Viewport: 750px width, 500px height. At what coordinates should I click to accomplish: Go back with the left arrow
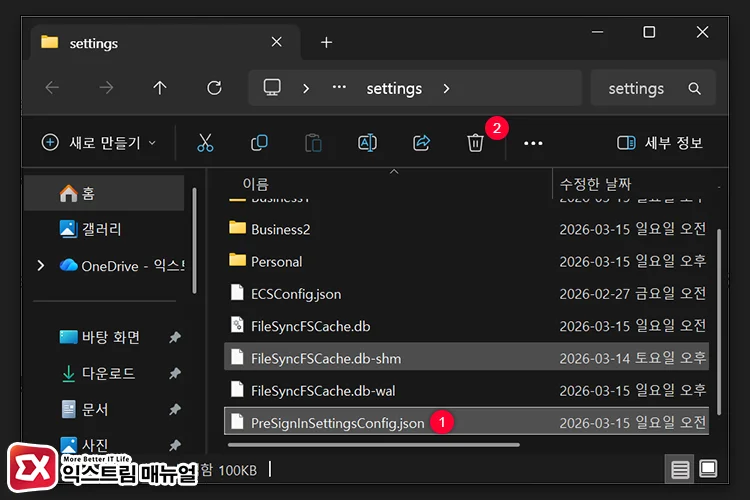[x=52, y=88]
